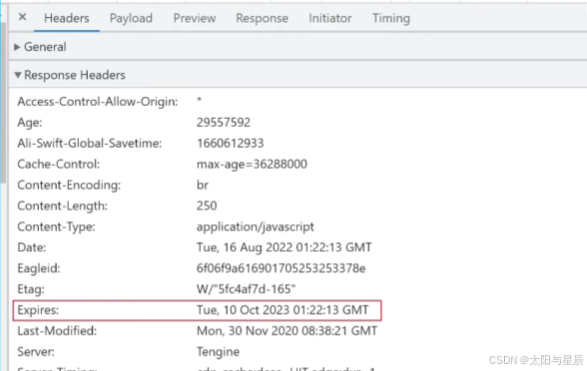Select the Eagleid value starting 6f06f9a6
The width and height of the screenshot is (587, 371).
tap(281, 268)
